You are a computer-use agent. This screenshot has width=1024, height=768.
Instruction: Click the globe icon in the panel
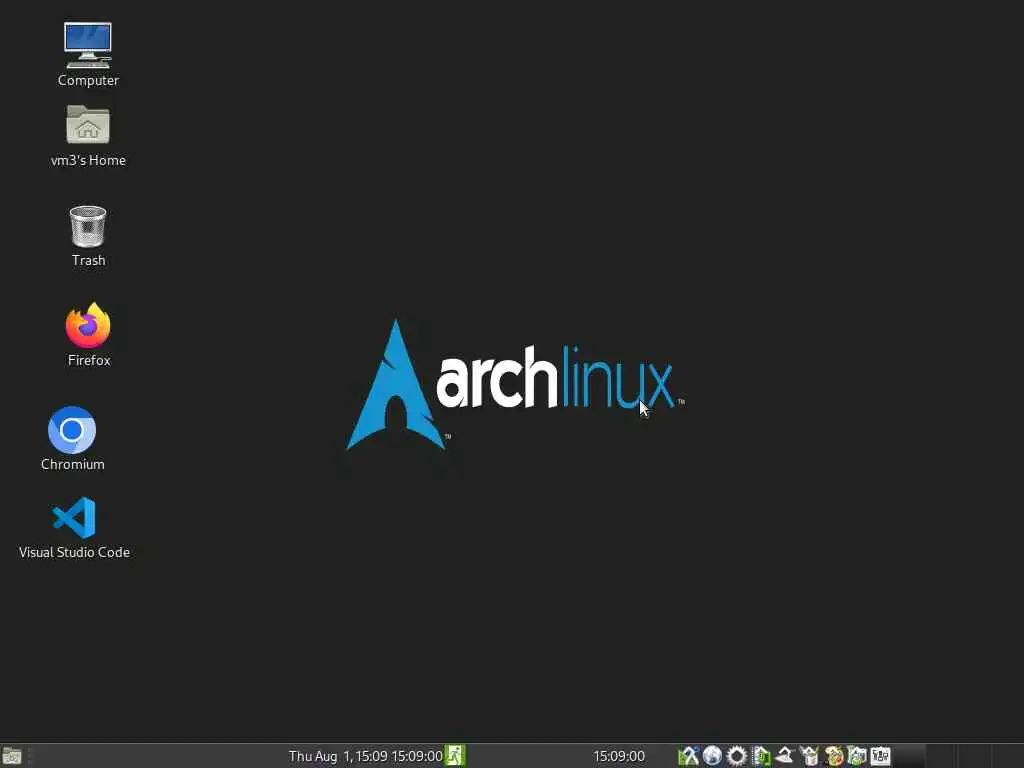point(712,756)
